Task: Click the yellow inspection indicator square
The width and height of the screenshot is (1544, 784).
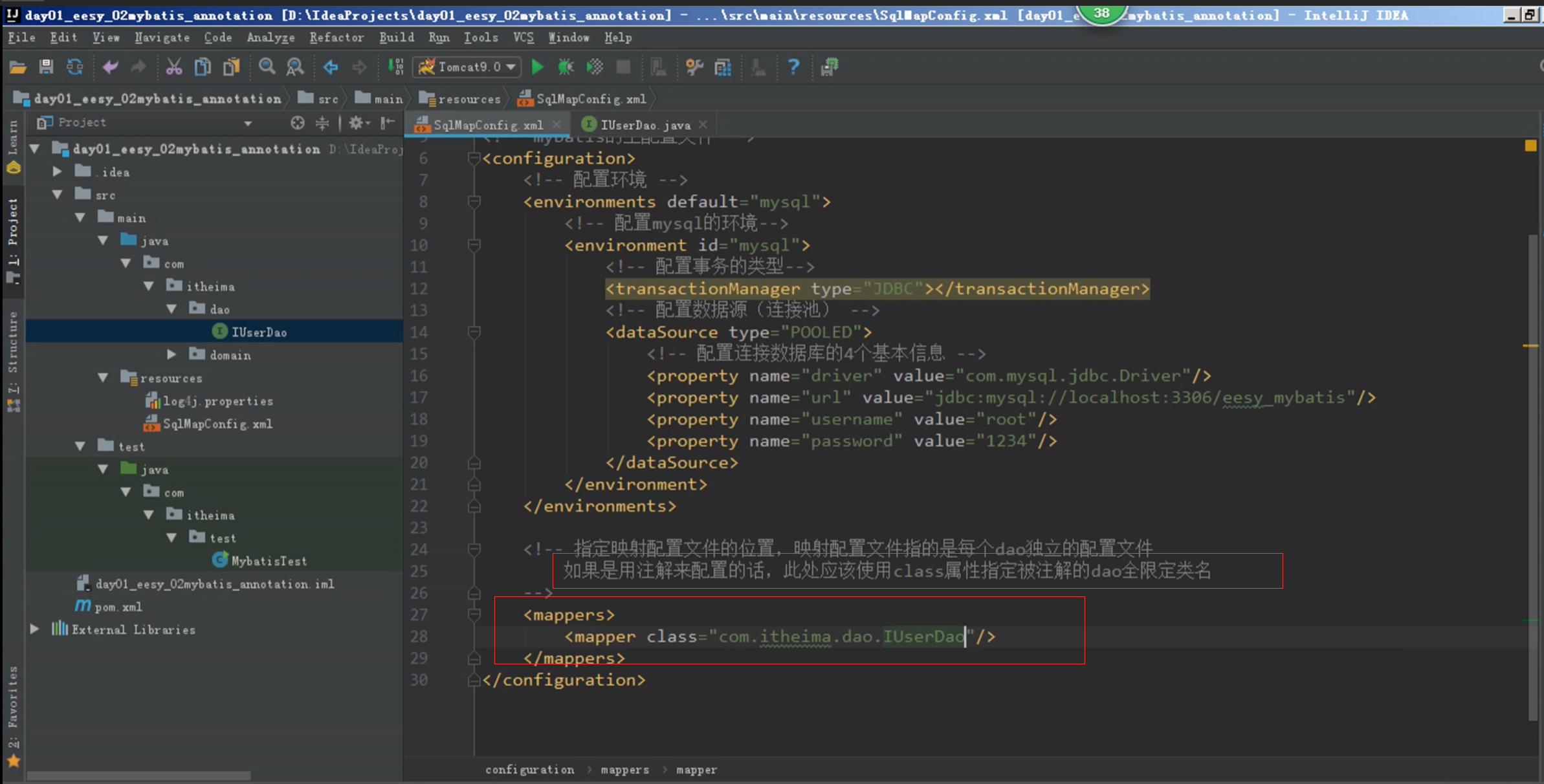Action: tap(1530, 146)
